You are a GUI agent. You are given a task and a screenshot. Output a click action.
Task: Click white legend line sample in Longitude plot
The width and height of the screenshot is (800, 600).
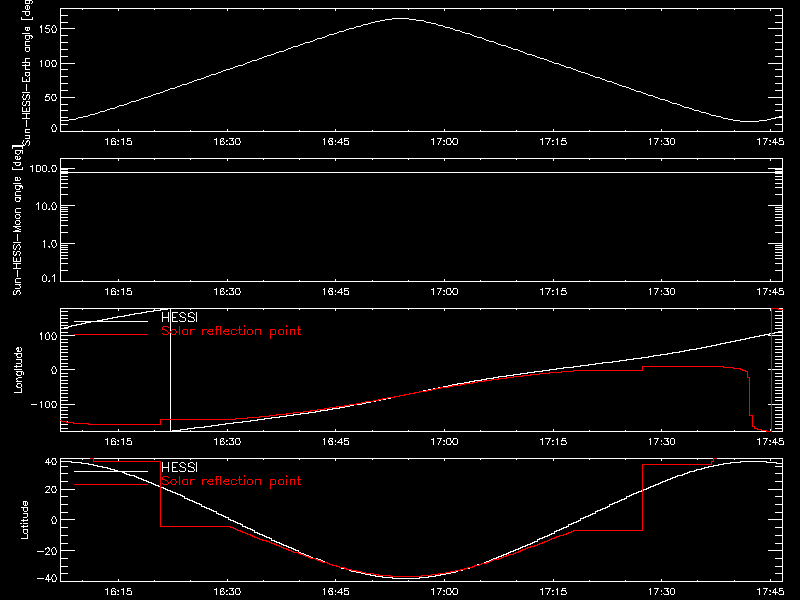tap(111, 321)
